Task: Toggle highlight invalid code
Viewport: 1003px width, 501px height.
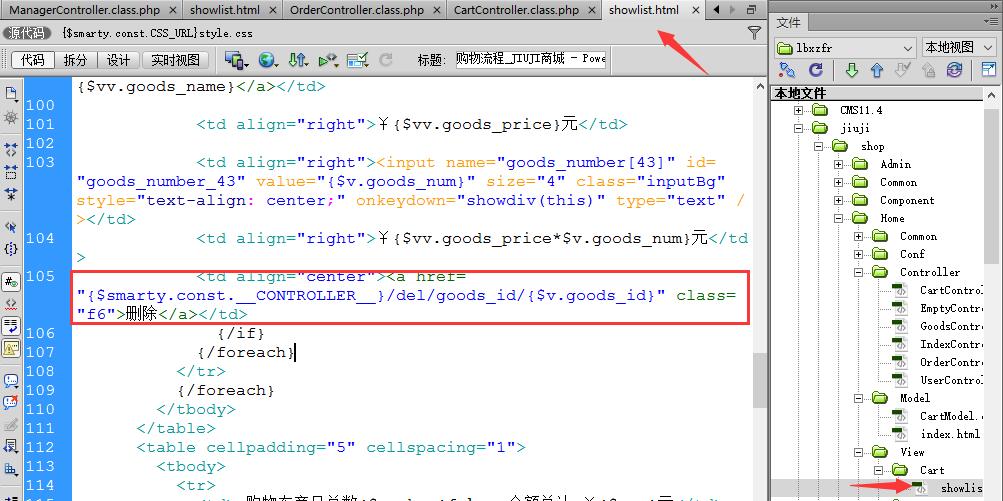Action: (11, 304)
